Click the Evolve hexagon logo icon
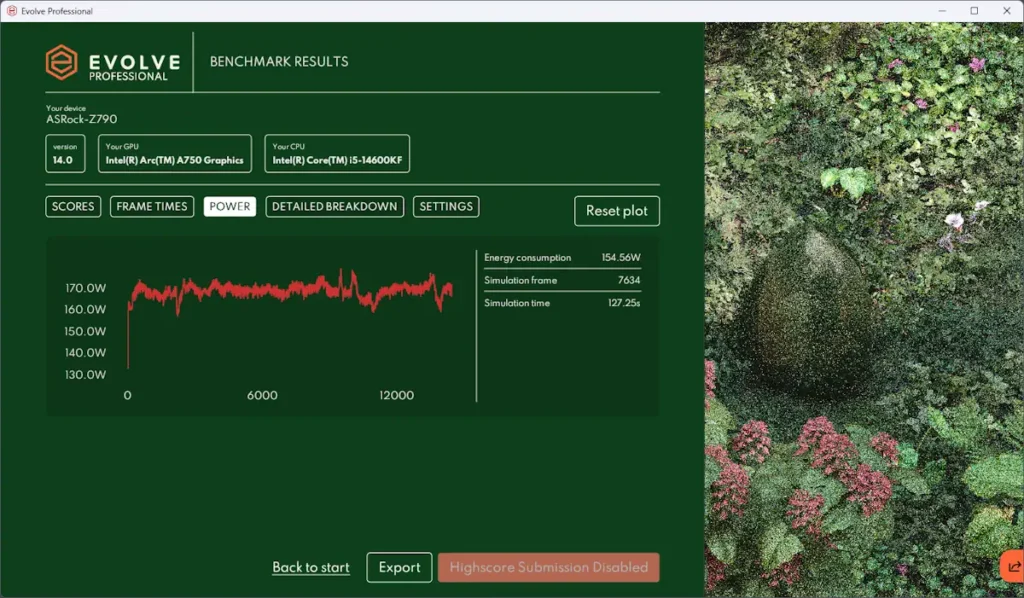 tap(61, 63)
